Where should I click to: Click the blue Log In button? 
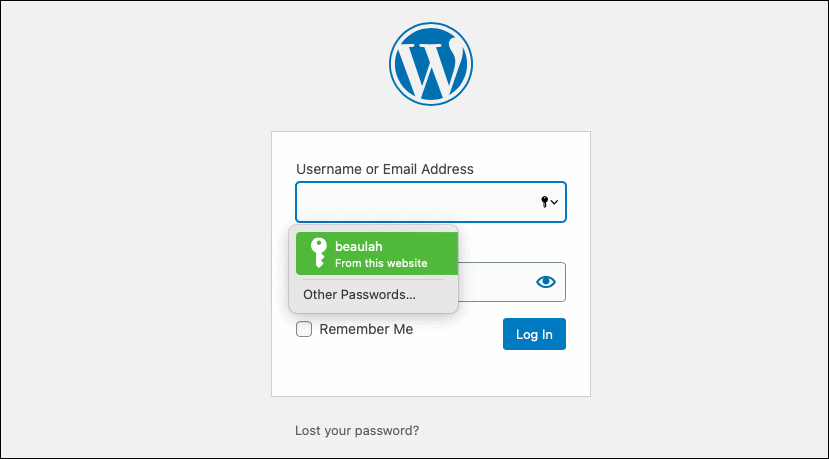(534, 334)
